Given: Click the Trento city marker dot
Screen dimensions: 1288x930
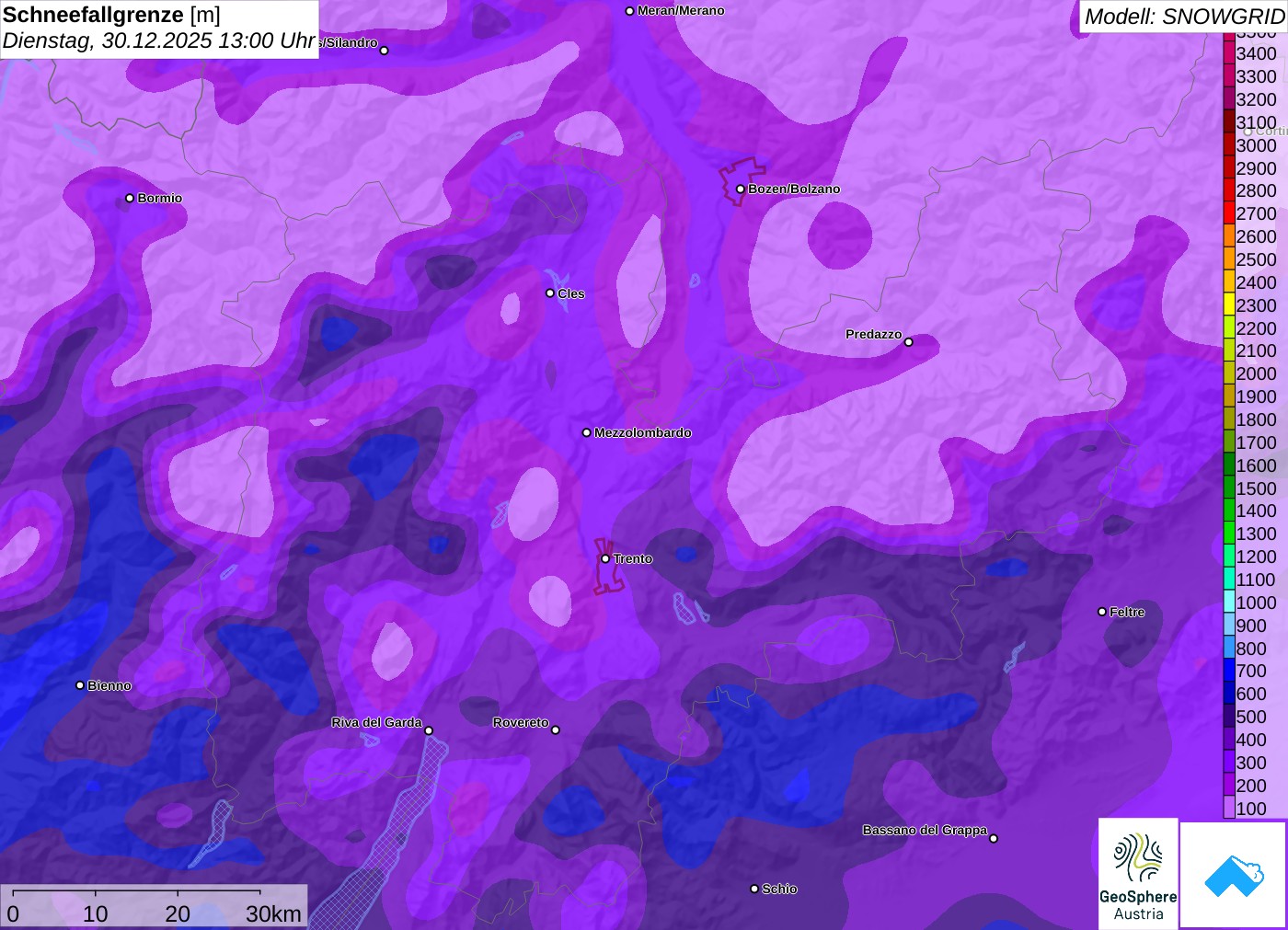Looking at the screenshot, I should 605,558.
